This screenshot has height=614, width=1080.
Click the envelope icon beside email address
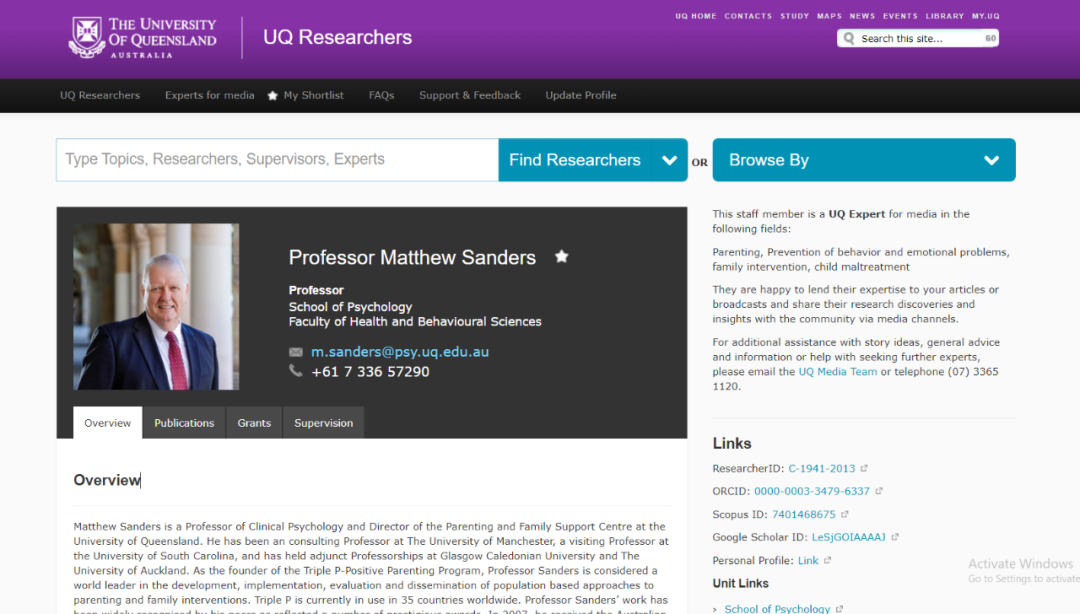click(296, 352)
